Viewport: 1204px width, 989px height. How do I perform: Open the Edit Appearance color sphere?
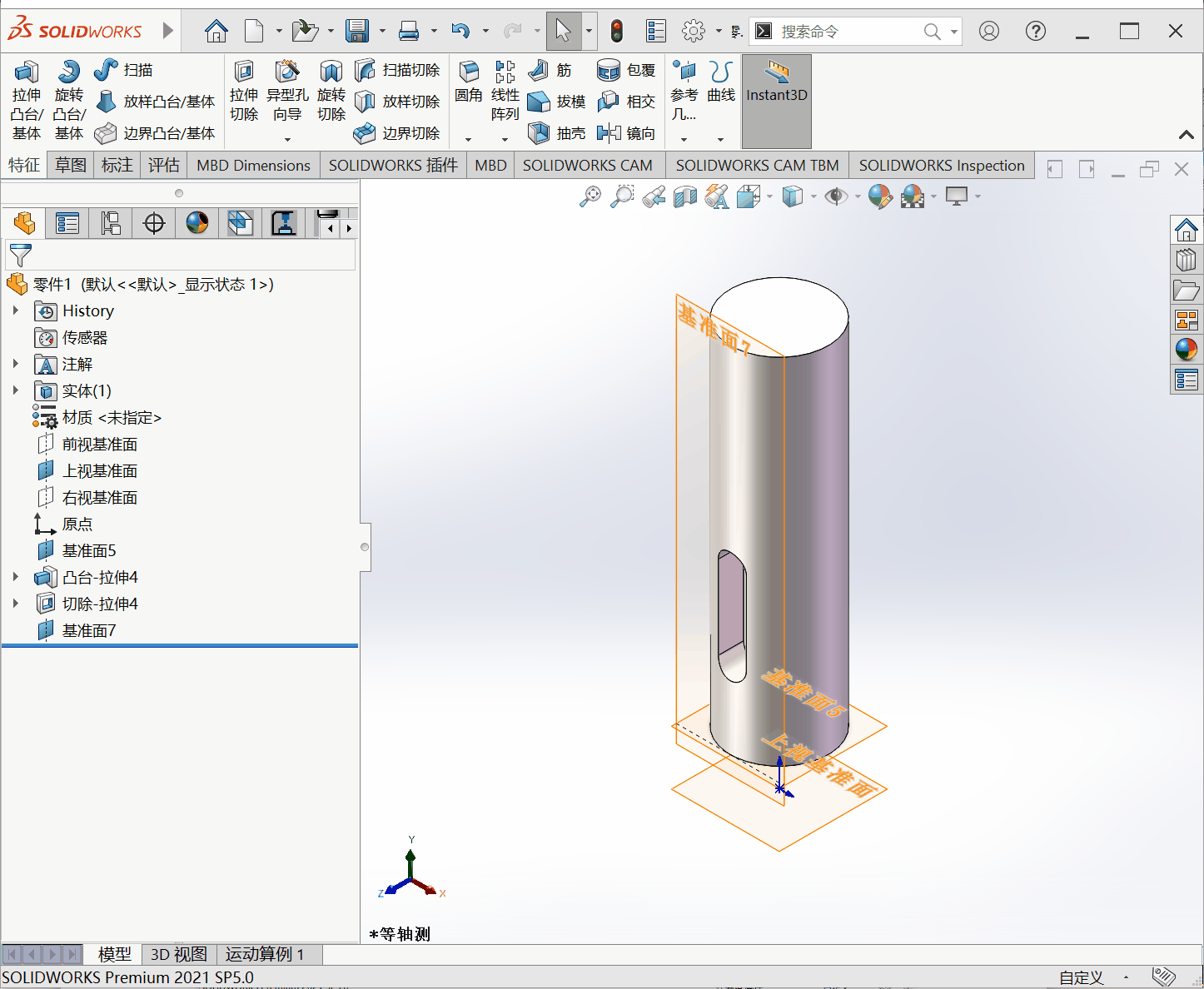click(879, 196)
